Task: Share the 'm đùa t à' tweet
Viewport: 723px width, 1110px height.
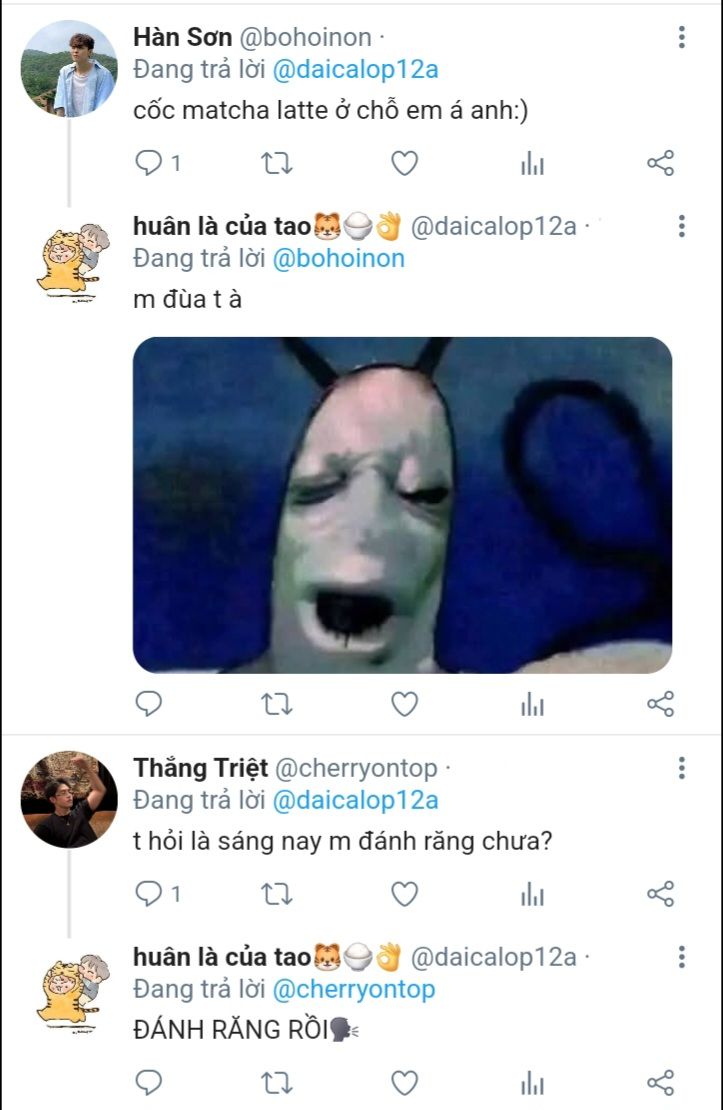Action: [660, 704]
